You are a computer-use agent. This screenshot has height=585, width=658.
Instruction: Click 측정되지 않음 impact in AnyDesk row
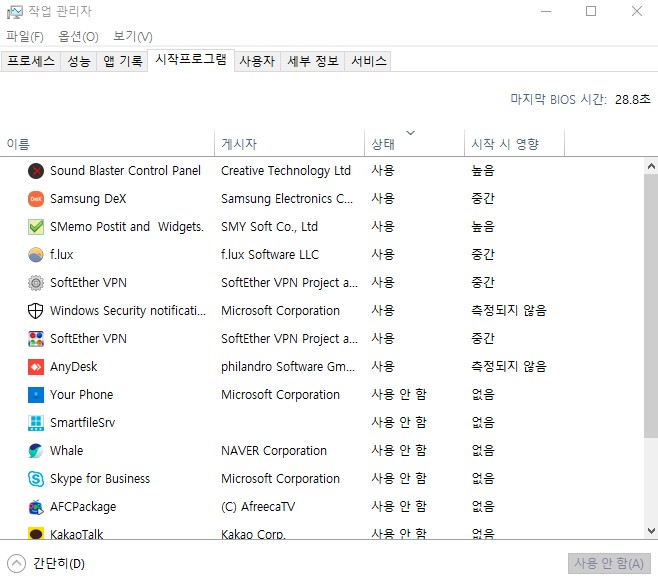click(x=509, y=367)
